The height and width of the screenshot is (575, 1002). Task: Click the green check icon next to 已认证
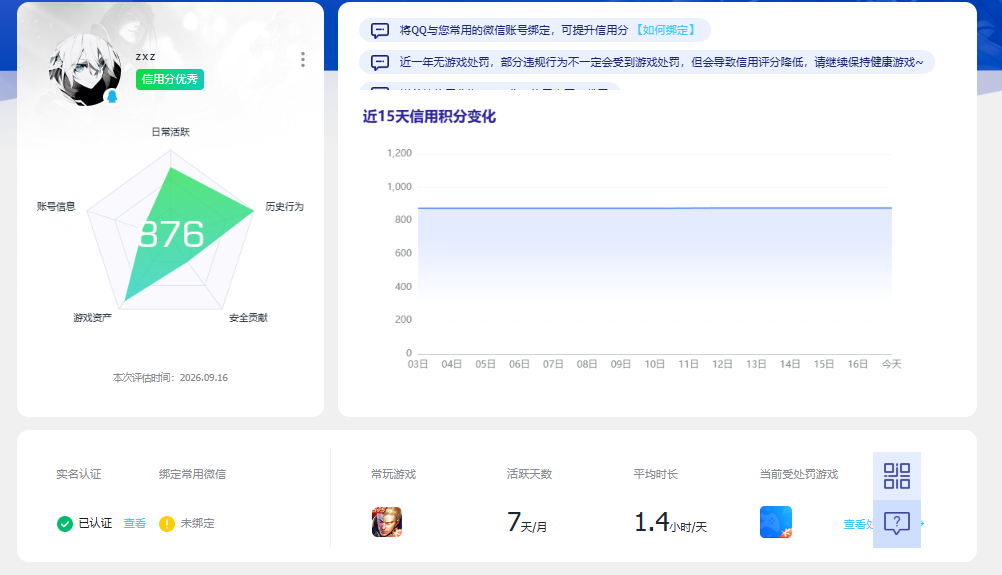coord(65,524)
